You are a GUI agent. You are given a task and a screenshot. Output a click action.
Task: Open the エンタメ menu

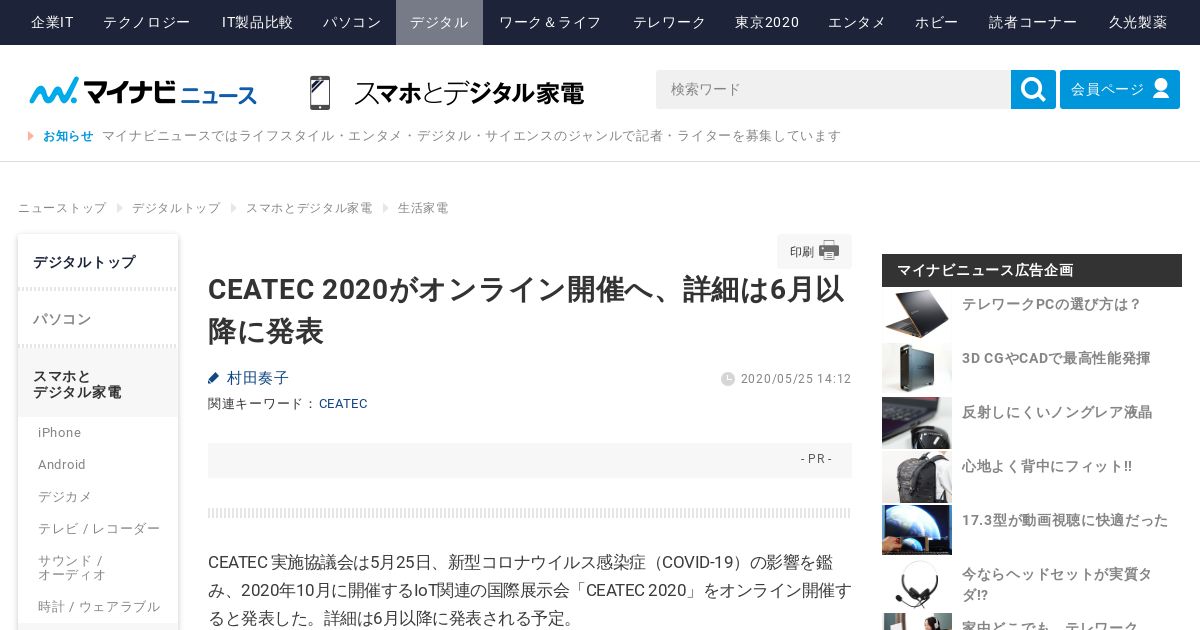click(x=857, y=22)
